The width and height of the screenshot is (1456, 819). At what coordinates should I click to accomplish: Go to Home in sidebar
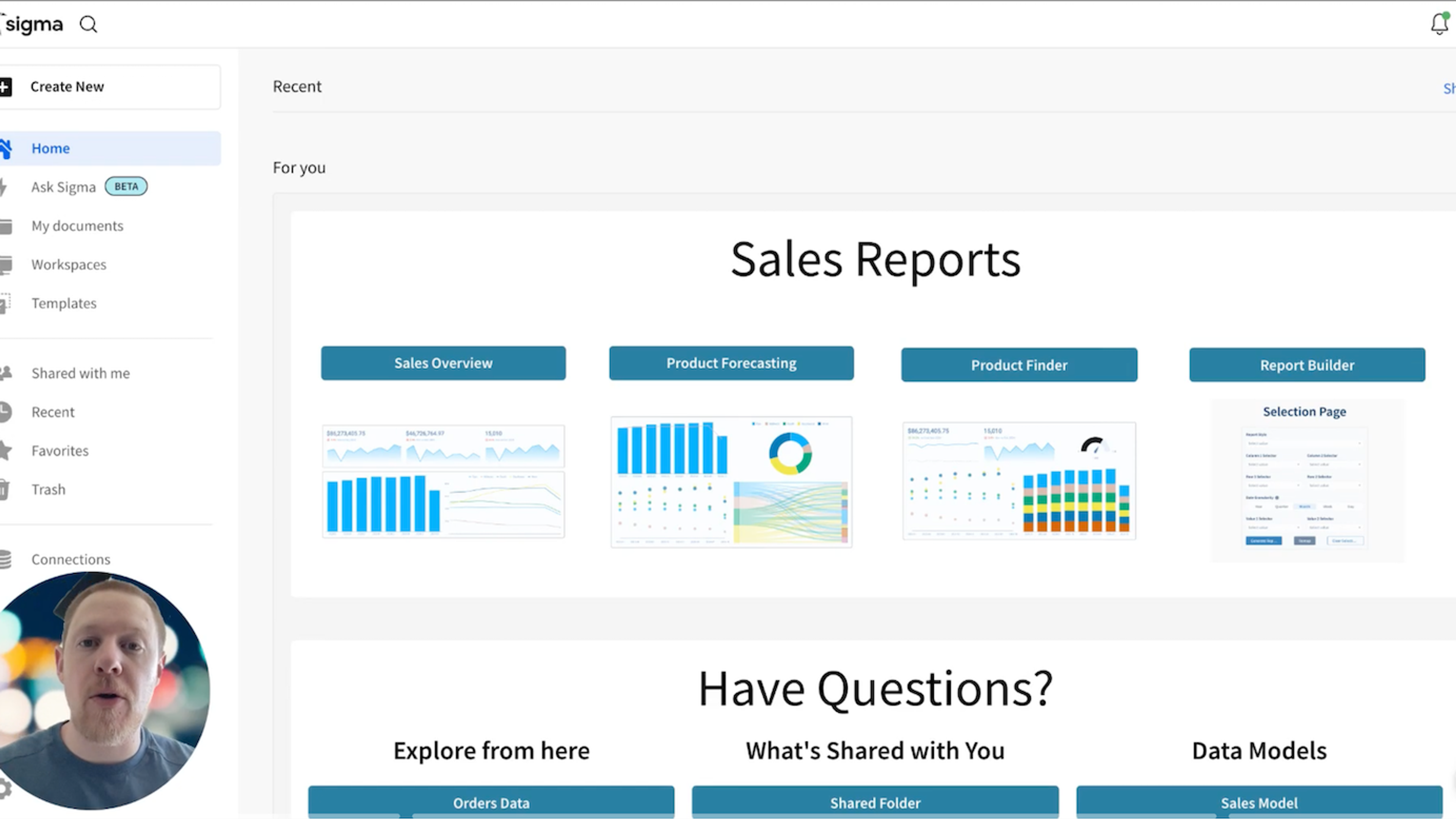click(x=110, y=148)
